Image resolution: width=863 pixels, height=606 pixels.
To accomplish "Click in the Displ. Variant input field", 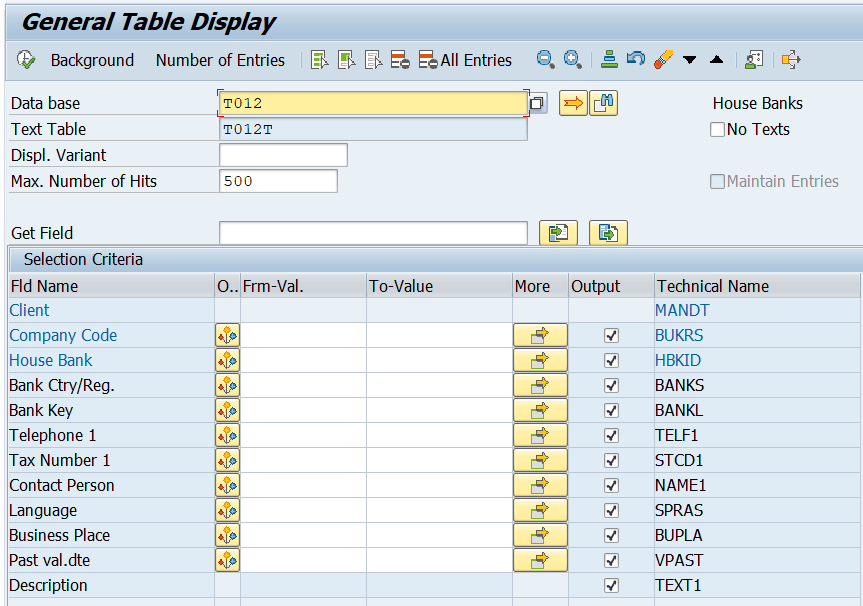I will (x=283, y=155).
